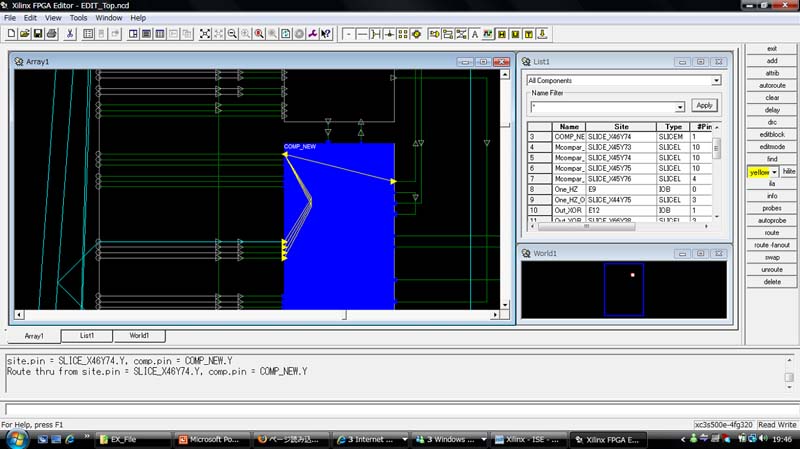
Task: Open the Edit menu
Action: [30, 18]
